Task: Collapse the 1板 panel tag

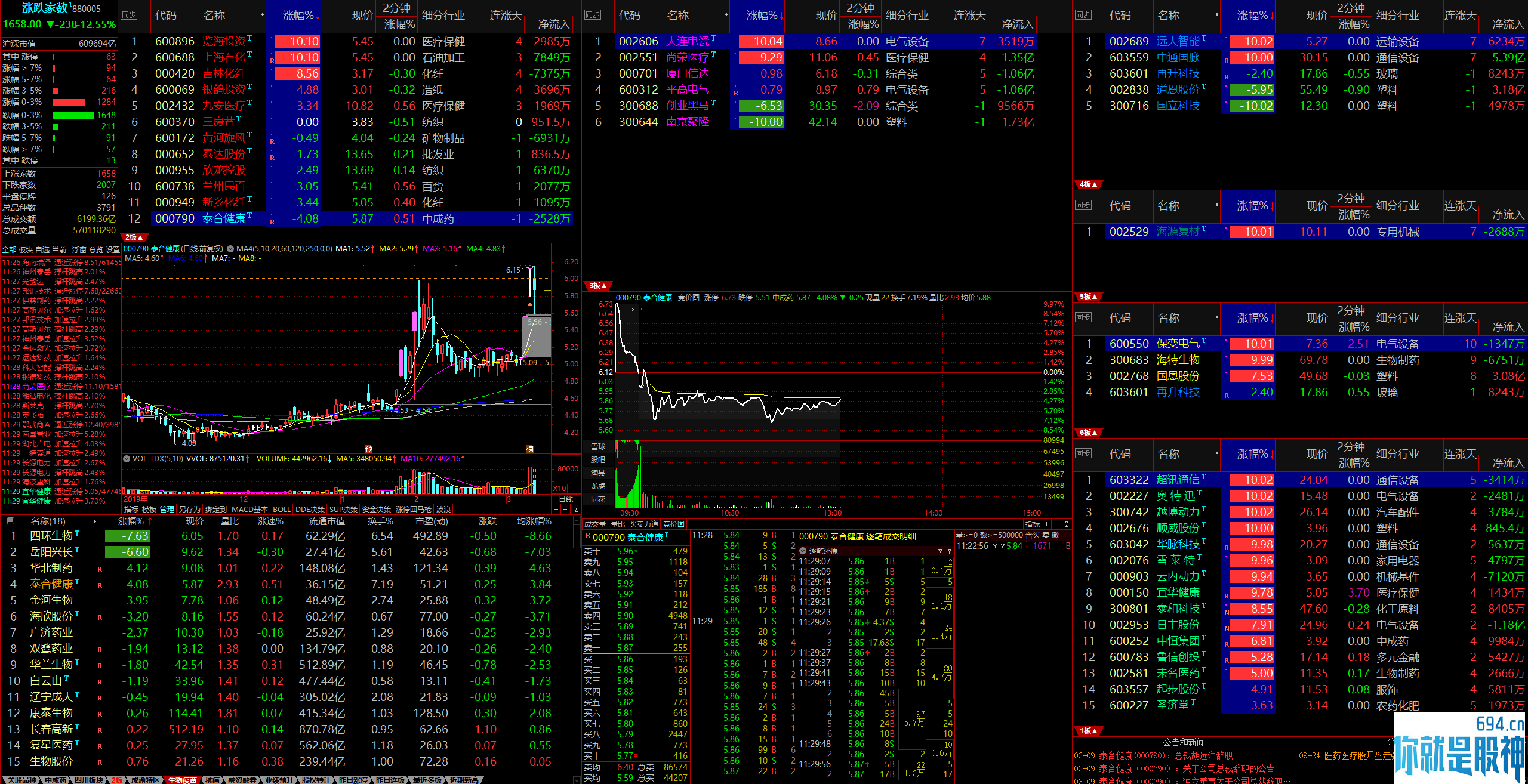Action: pyautogui.click(x=1088, y=731)
